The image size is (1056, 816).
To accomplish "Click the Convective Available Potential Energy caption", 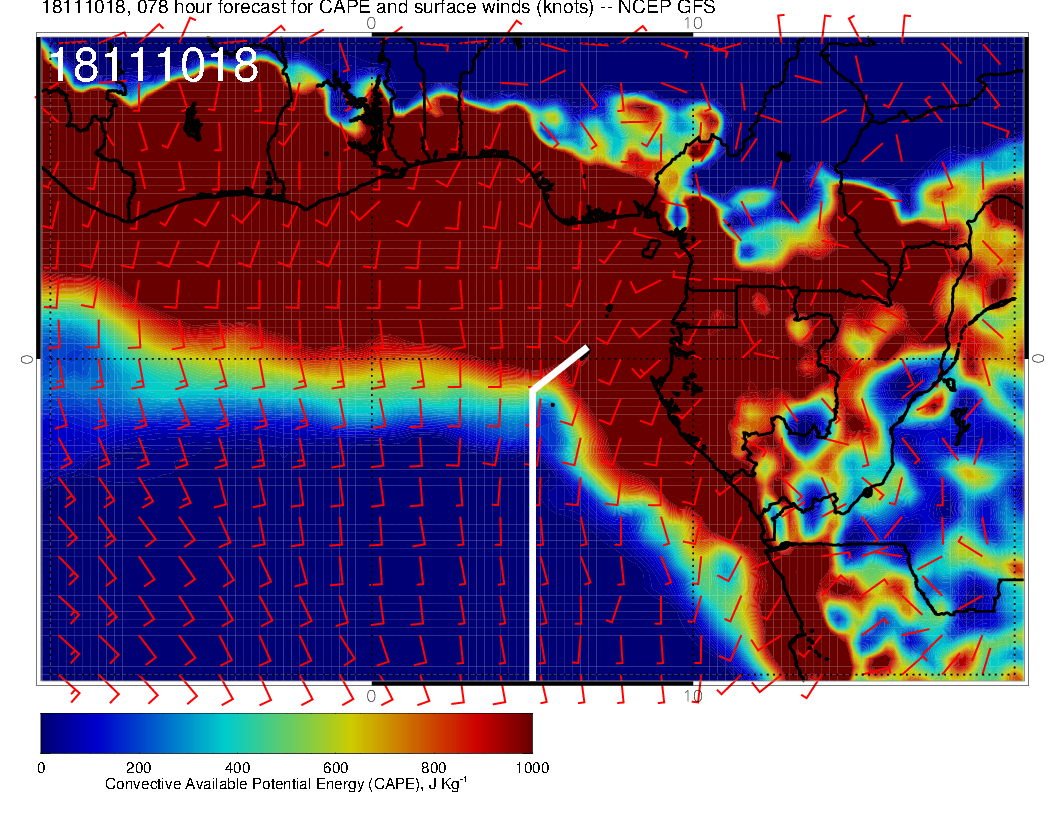I will tap(286, 784).
